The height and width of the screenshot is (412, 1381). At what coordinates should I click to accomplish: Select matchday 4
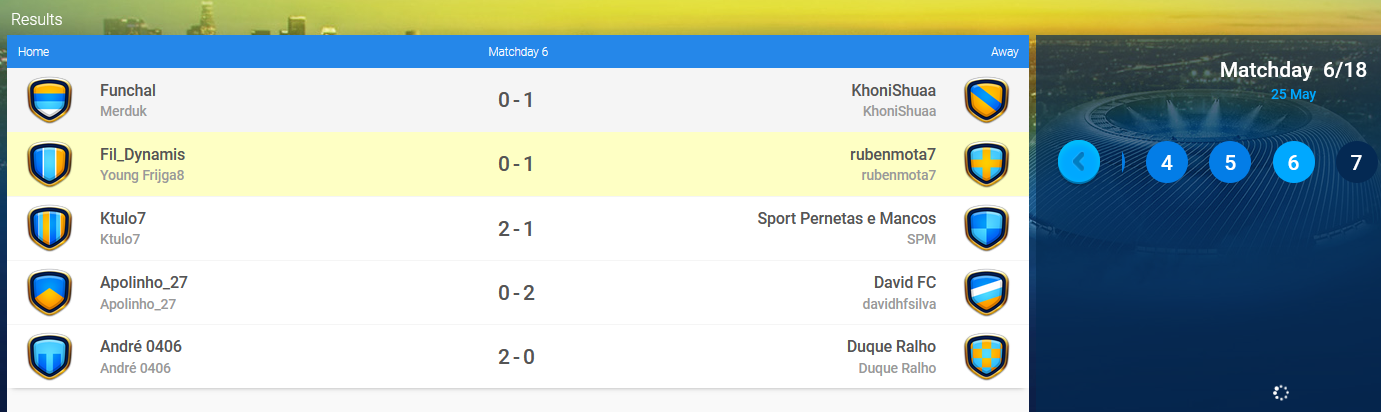coord(1166,162)
